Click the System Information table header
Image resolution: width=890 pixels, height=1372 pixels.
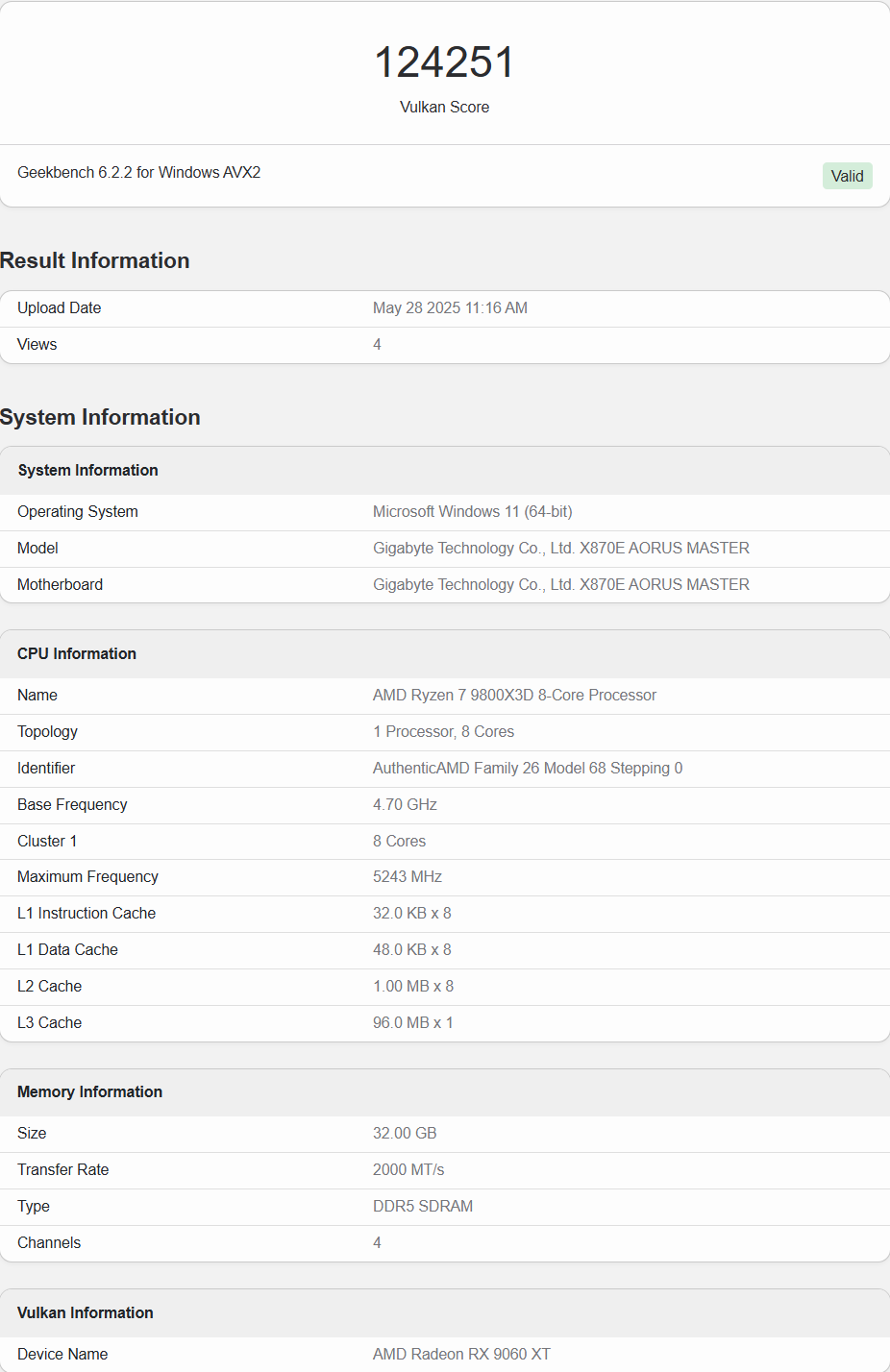pyautogui.click(x=88, y=470)
